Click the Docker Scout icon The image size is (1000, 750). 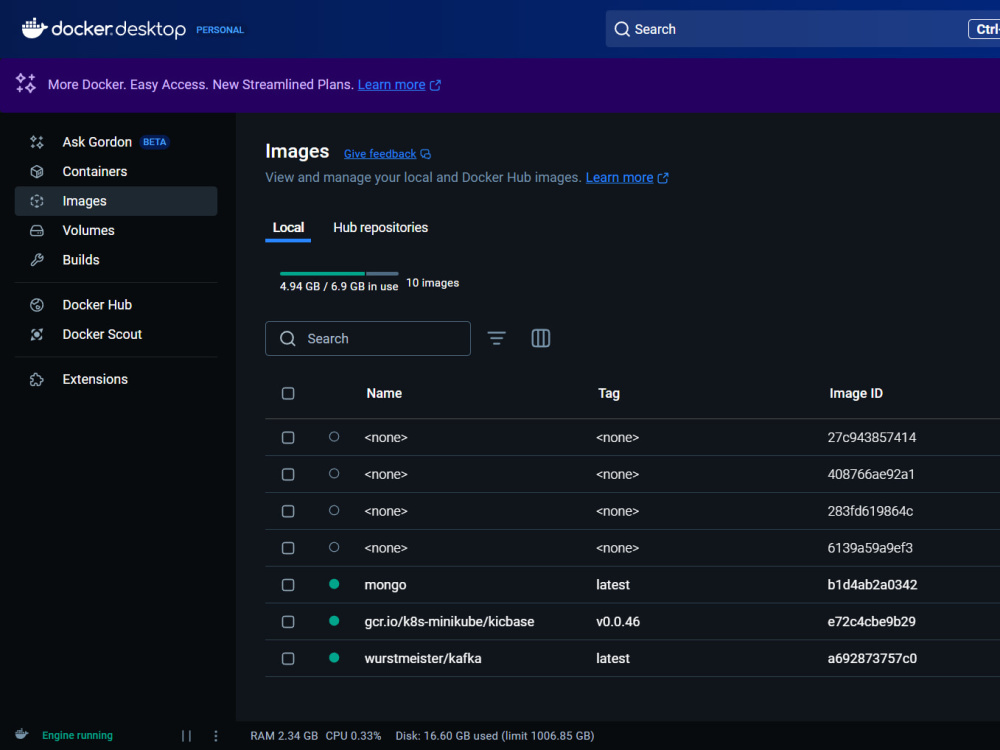point(37,334)
